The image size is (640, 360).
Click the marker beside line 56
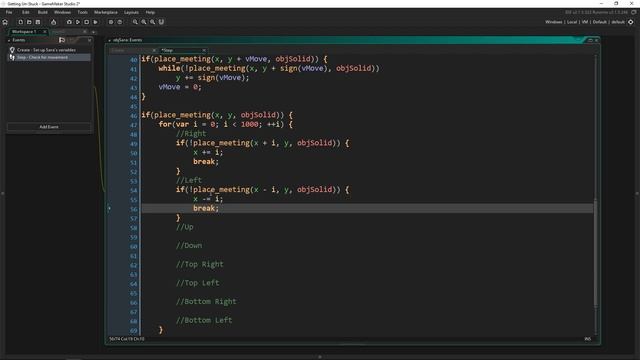tap(109, 209)
